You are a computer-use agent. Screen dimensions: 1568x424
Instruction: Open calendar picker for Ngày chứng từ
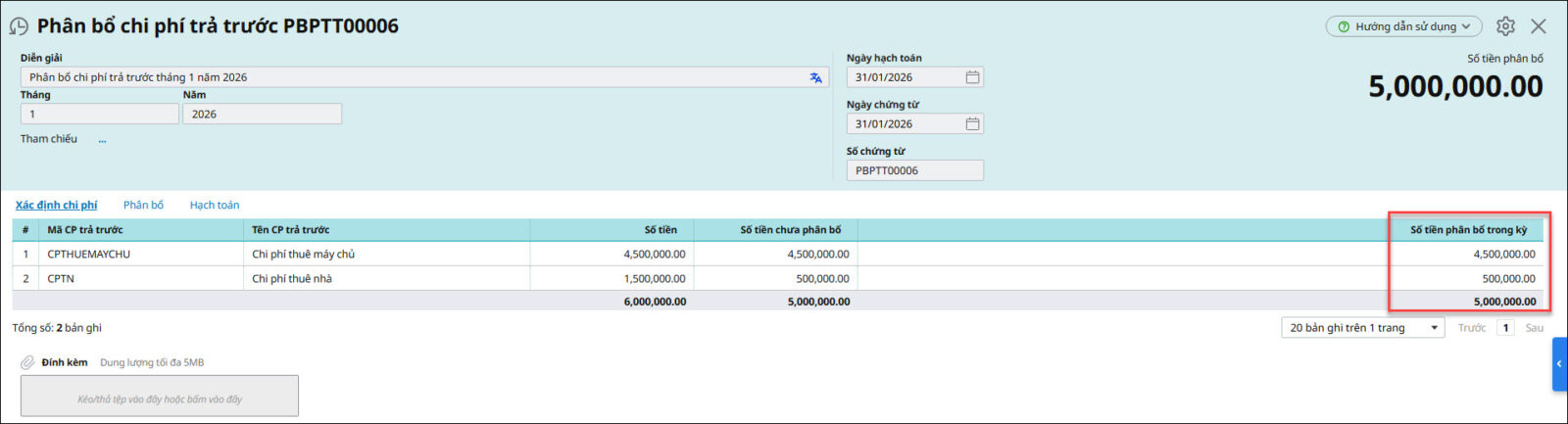tap(972, 124)
